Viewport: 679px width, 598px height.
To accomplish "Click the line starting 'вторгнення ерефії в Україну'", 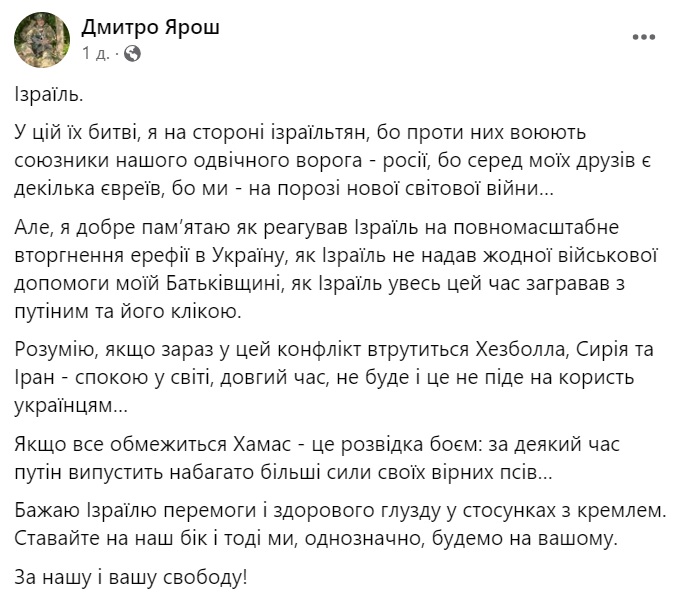I will (x=336, y=255).
